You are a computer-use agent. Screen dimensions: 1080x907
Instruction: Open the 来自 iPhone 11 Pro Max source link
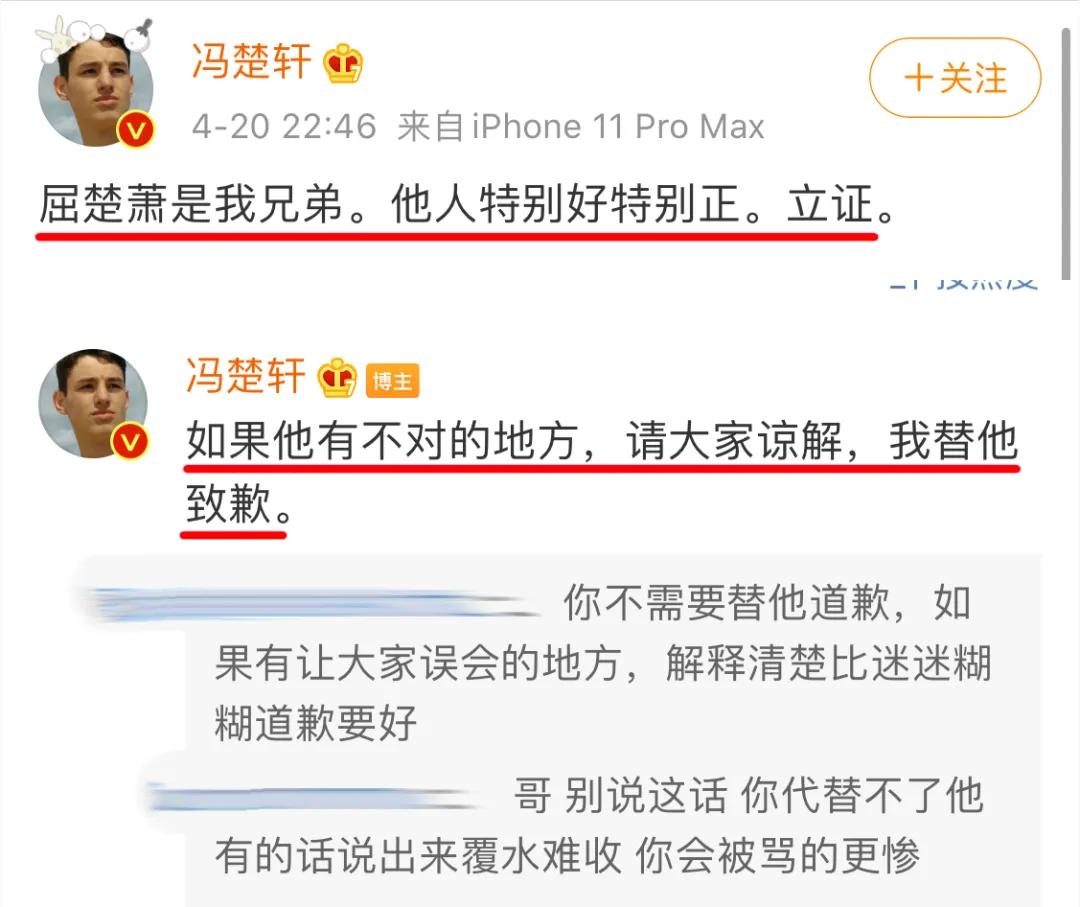point(581,127)
